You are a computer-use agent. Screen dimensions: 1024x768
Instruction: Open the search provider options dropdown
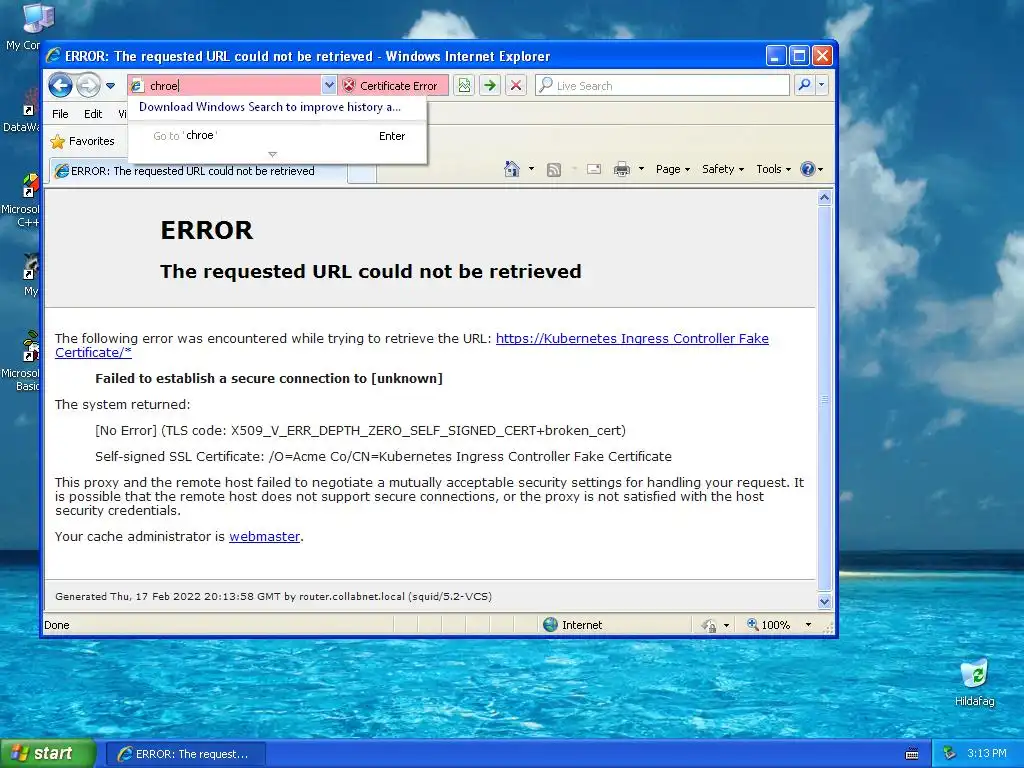click(x=822, y=86)
